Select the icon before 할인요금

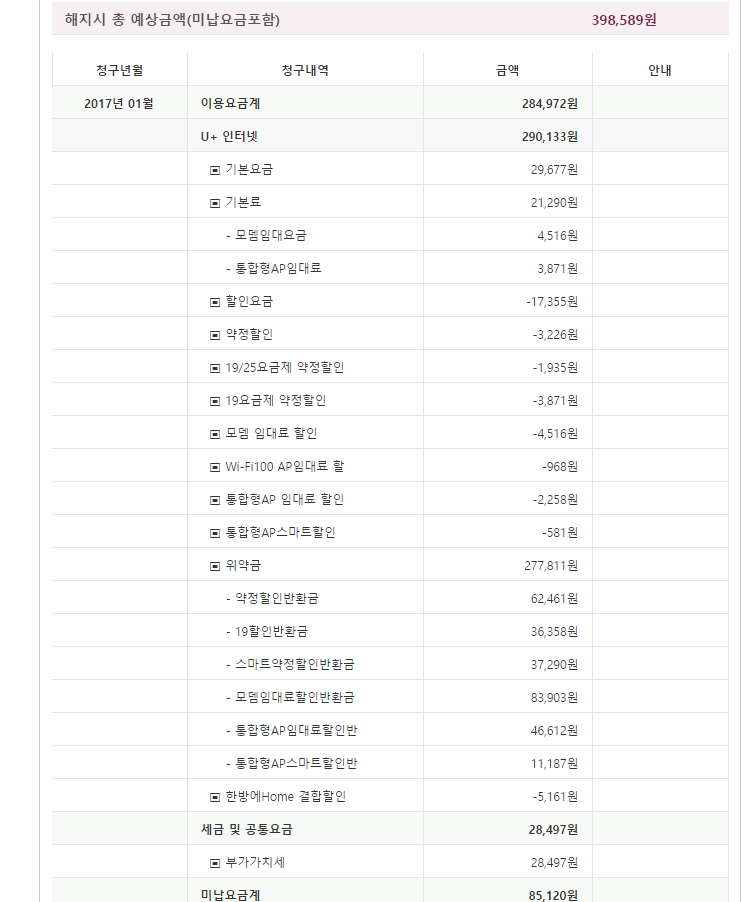214,302
